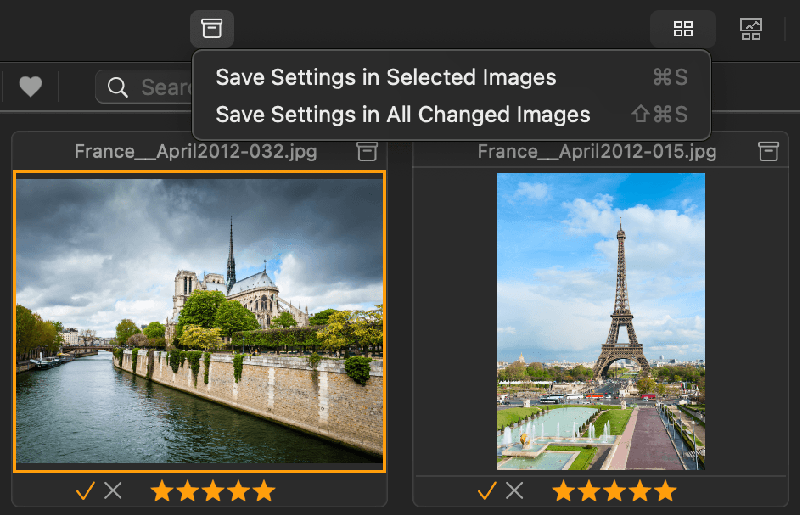Click the France__April2012-032.jpg file name
The image size is (800, 515).
click(x=196, y=152)
